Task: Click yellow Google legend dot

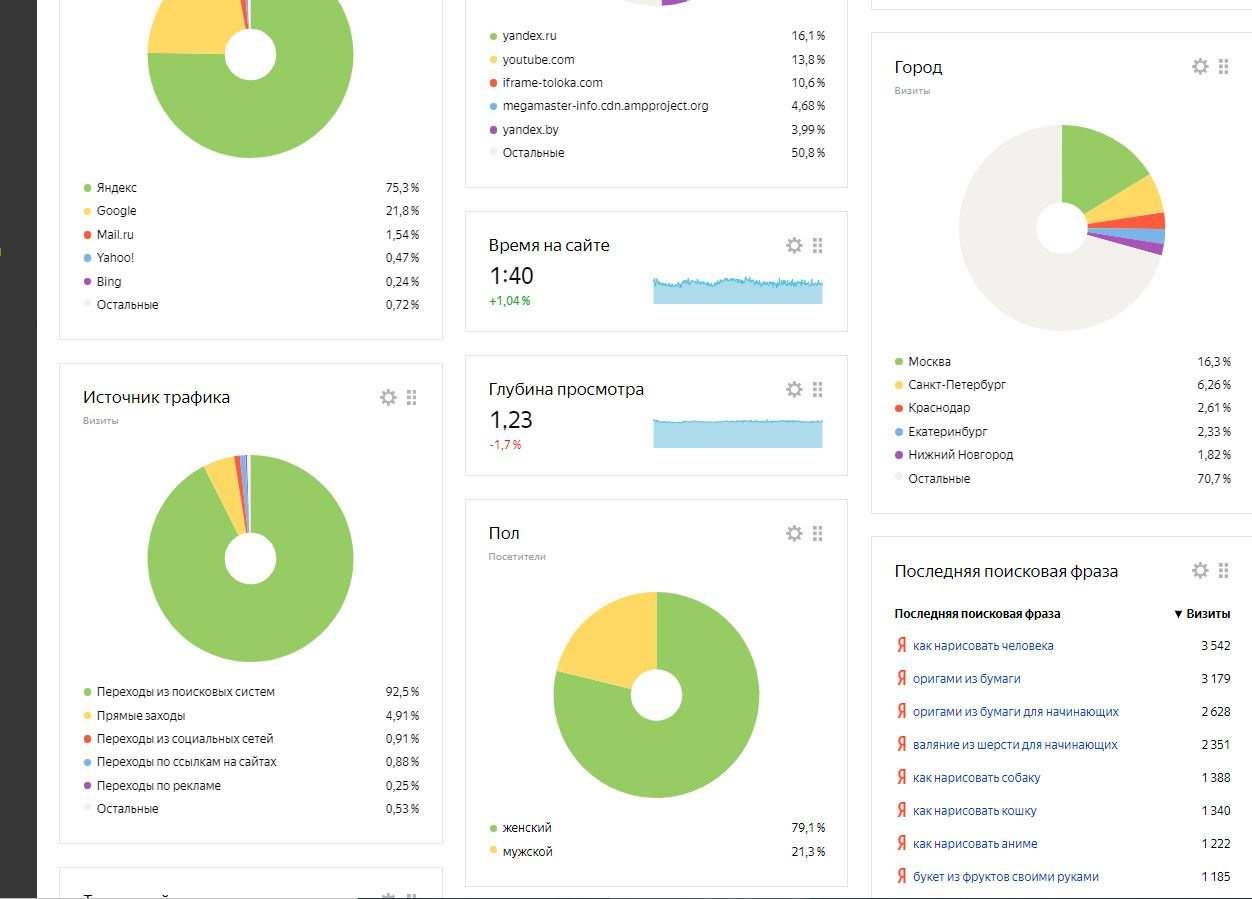Action: pyautogui.click(x=87, y=211)
